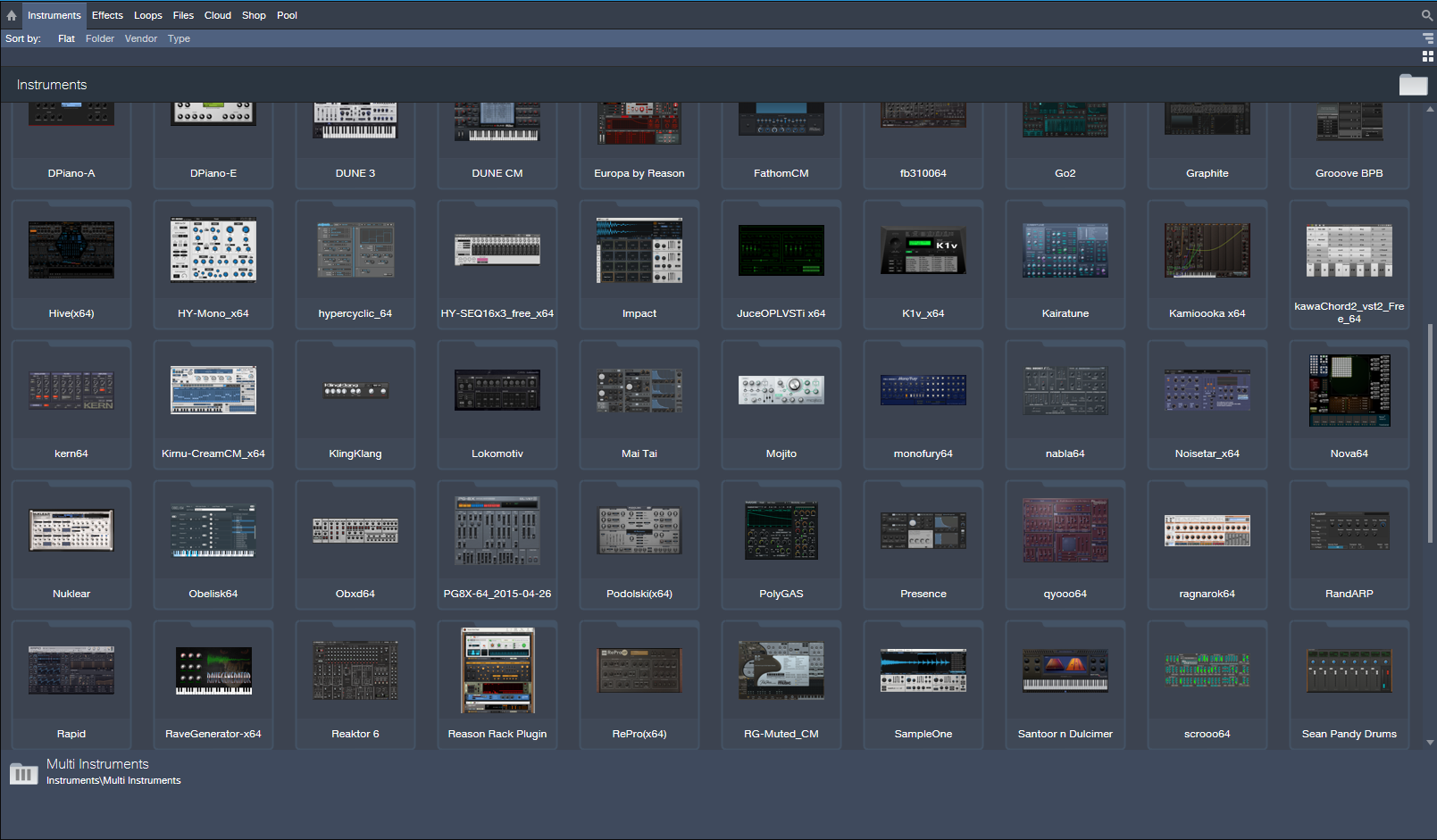Select the Mai Tai synth

639,405
